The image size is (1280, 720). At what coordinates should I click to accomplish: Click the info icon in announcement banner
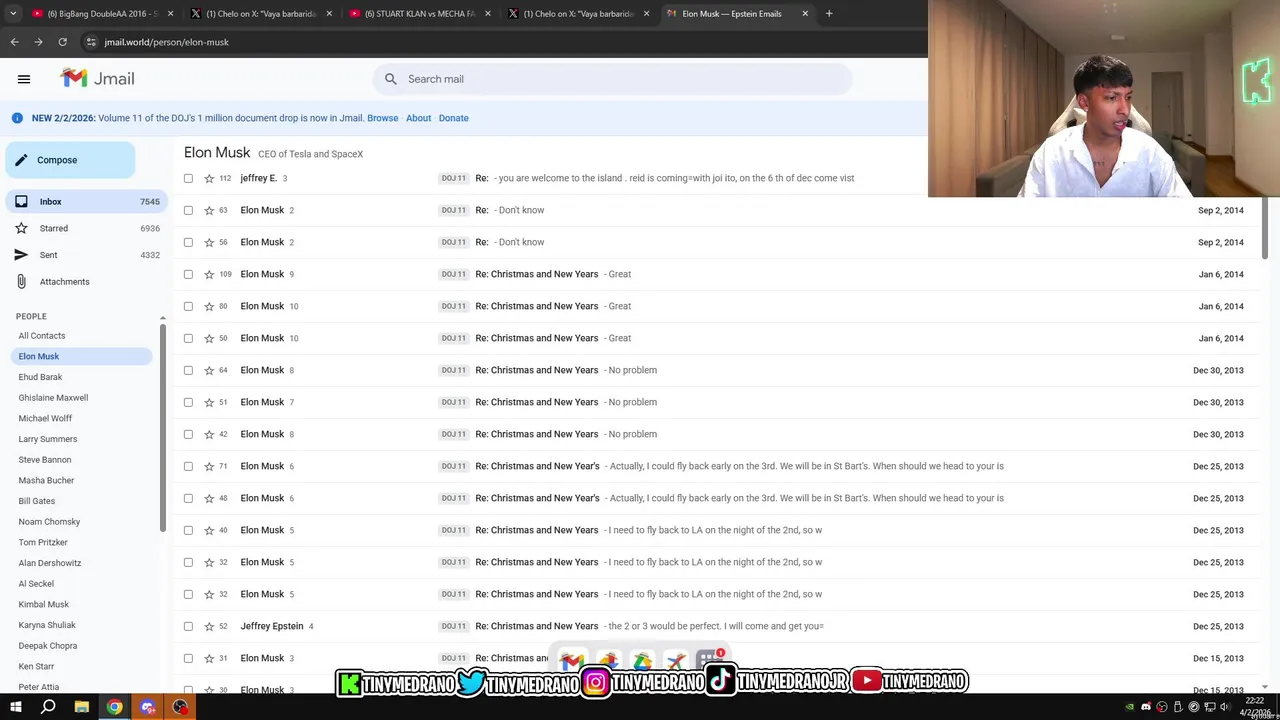(17, 118)
